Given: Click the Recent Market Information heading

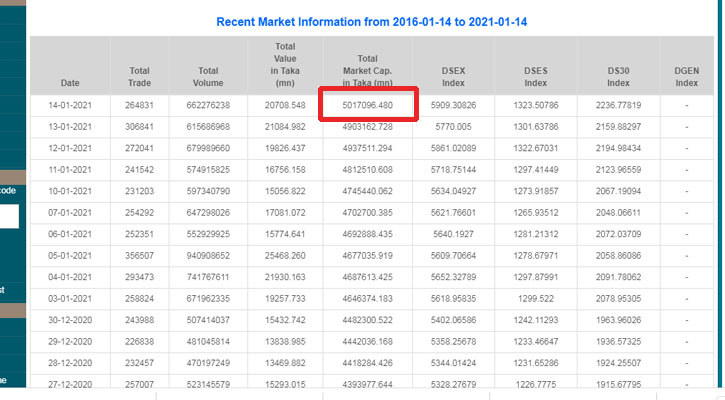Looking at the screenshot, I should pos(373,20).
